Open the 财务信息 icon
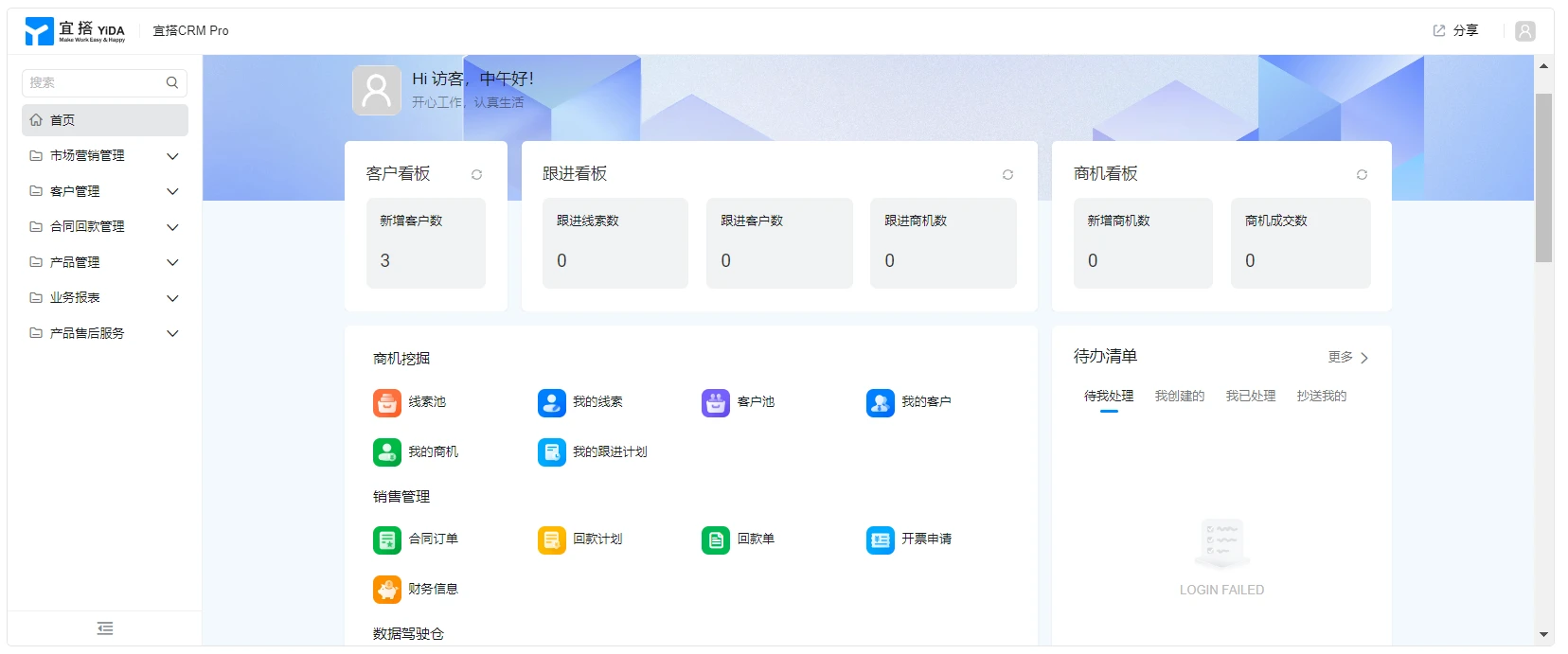The image size is (1568, 654). pos(387,590)
